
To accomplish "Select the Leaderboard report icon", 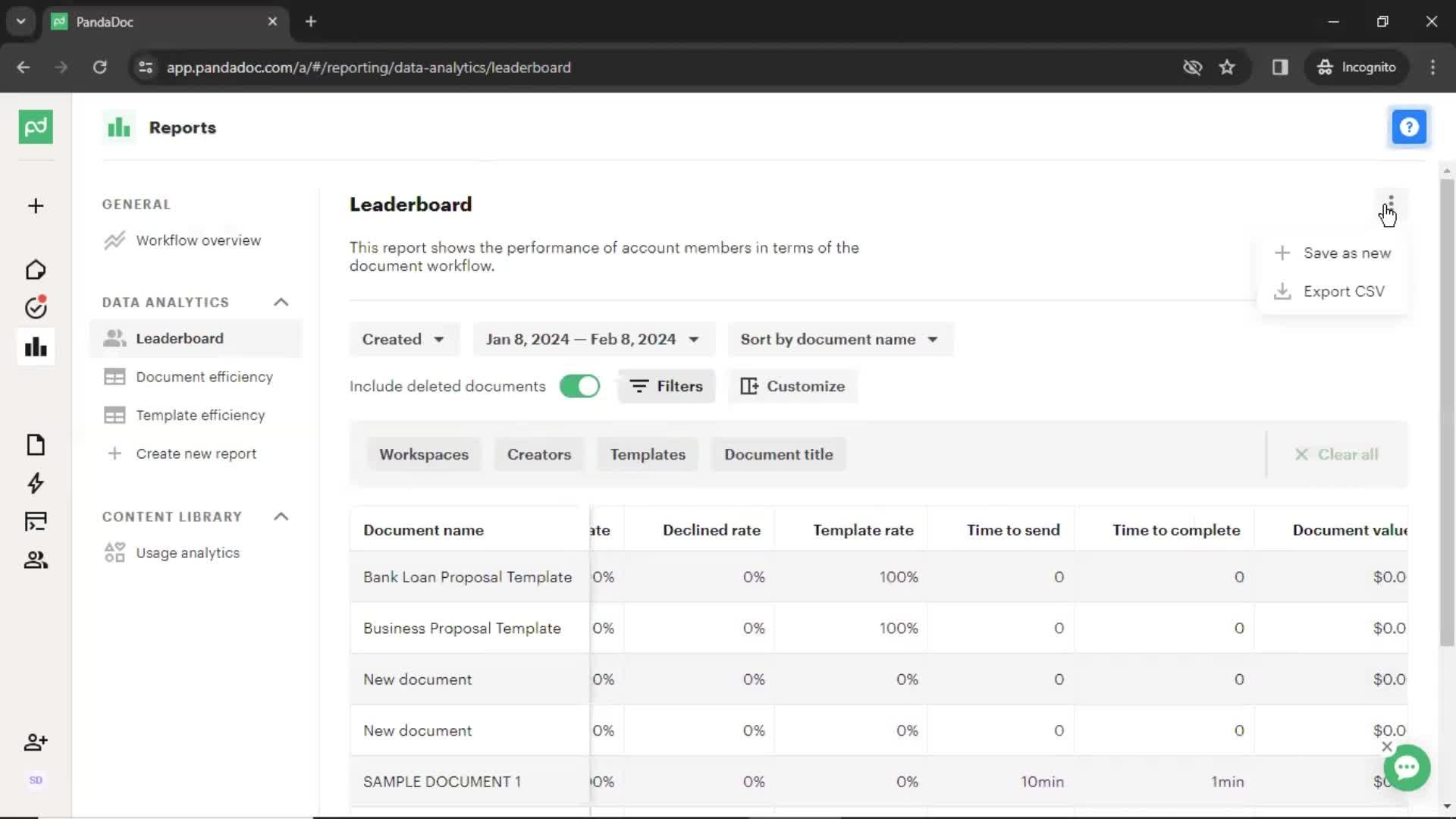I will pos(114,338).
